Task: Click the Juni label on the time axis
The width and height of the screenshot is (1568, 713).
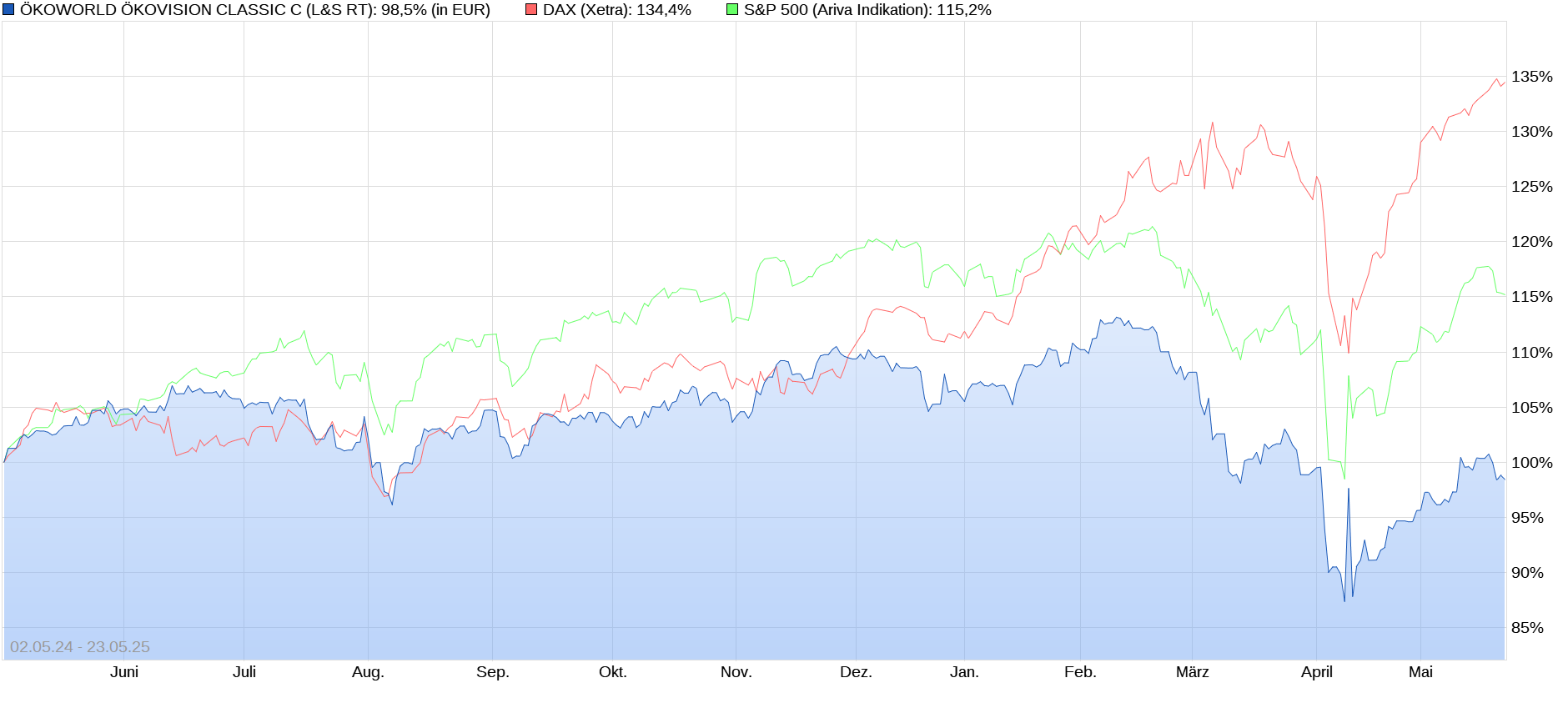Action: click(124, 672)
